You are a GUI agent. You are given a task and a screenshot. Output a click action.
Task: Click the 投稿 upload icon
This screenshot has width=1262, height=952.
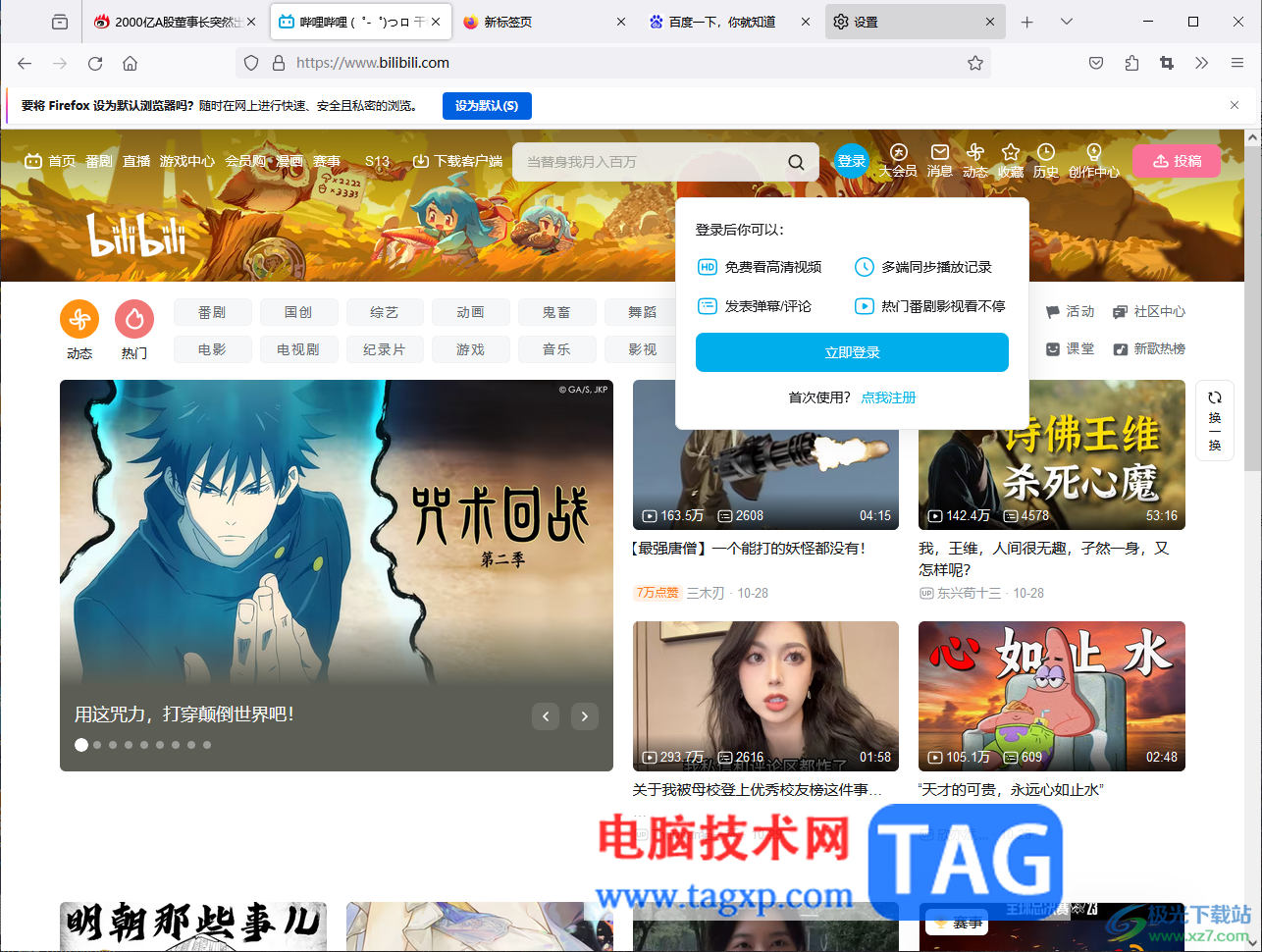click(x=1176, y=161)
